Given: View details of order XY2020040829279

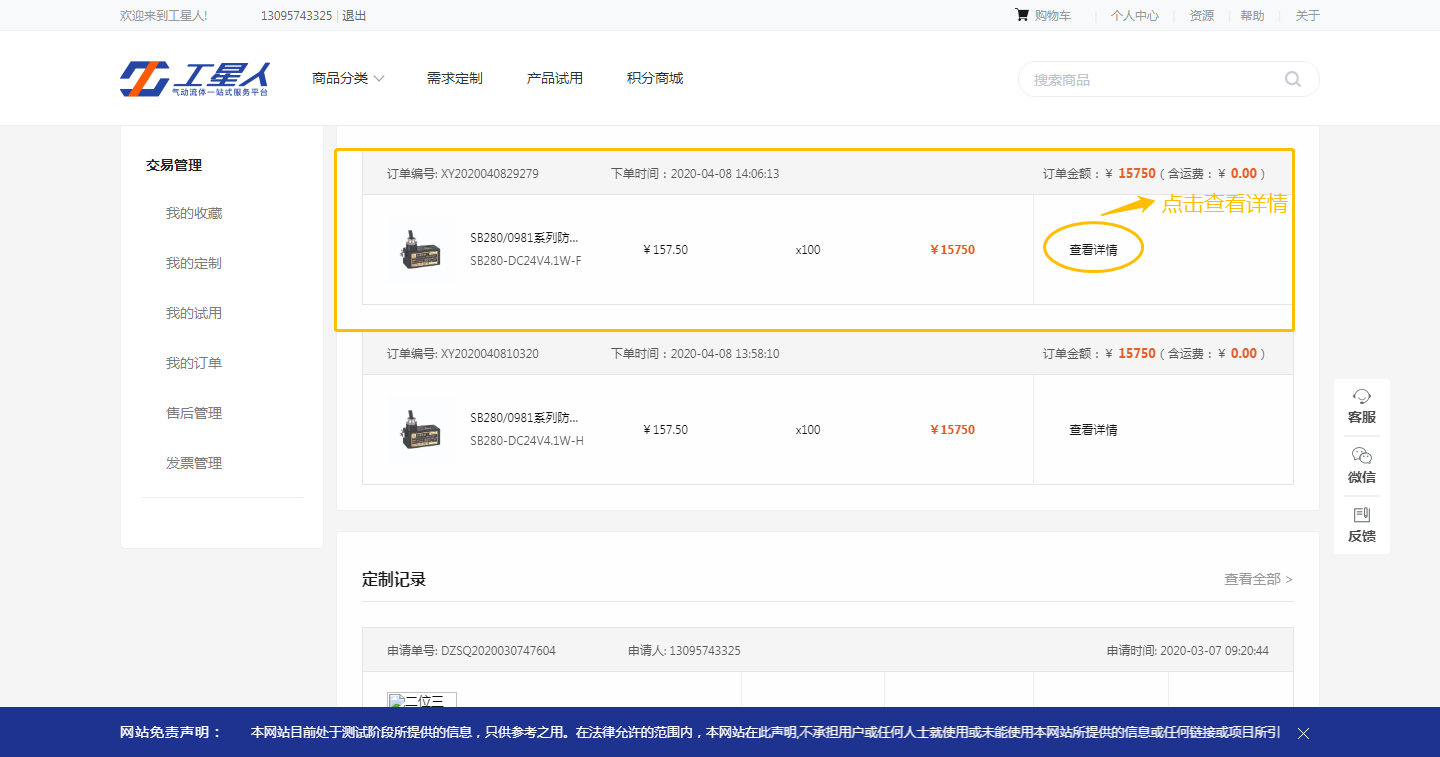Looking at the screenshot, I should [x=1093, y=250].
